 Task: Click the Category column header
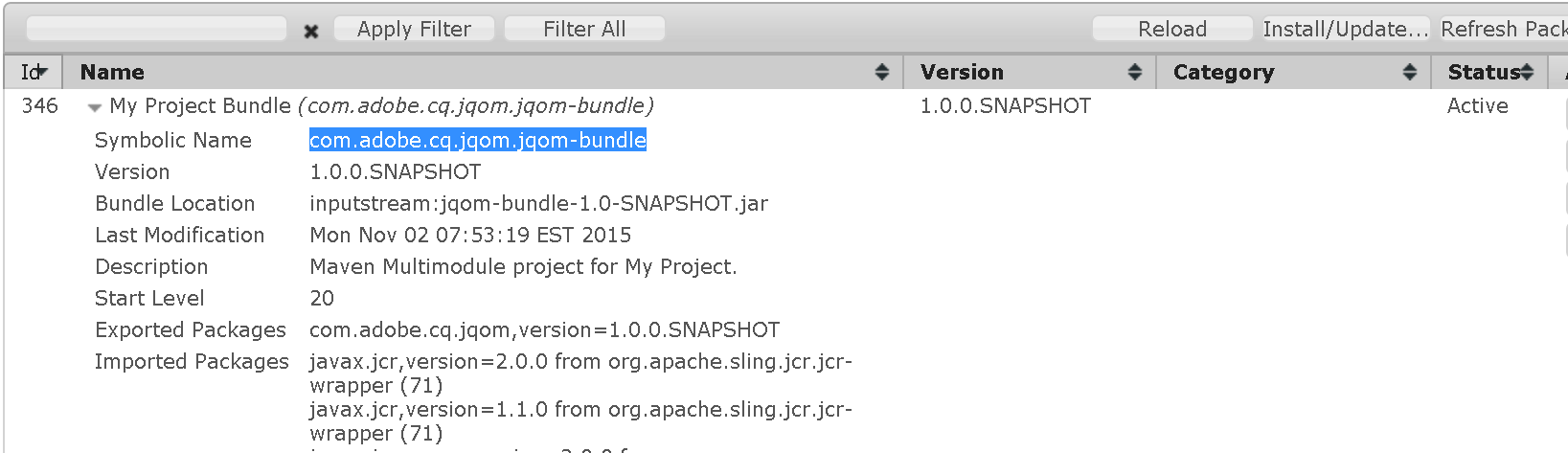[x=1223, y=73]
